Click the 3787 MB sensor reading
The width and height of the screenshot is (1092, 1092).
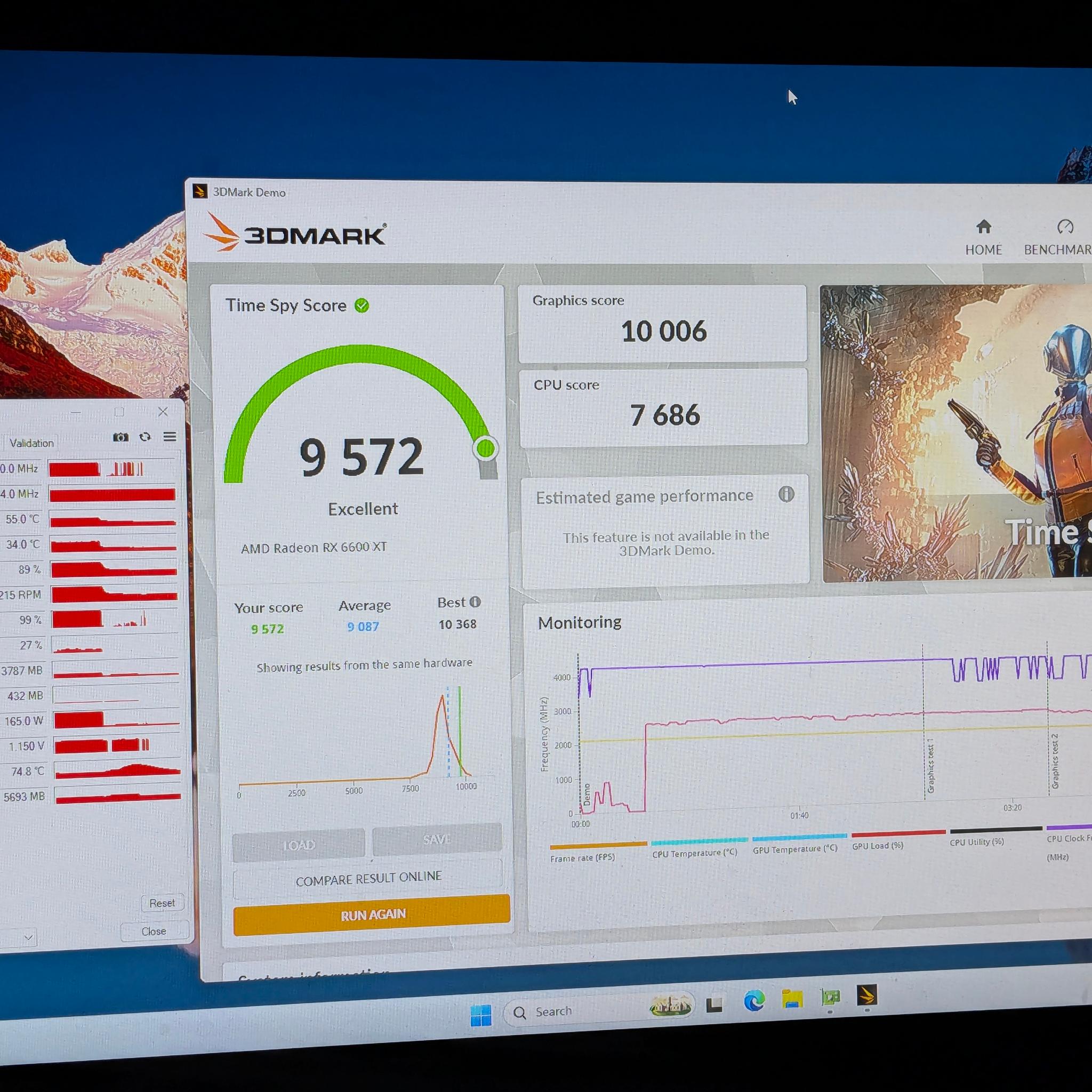(x=22, y=670)
